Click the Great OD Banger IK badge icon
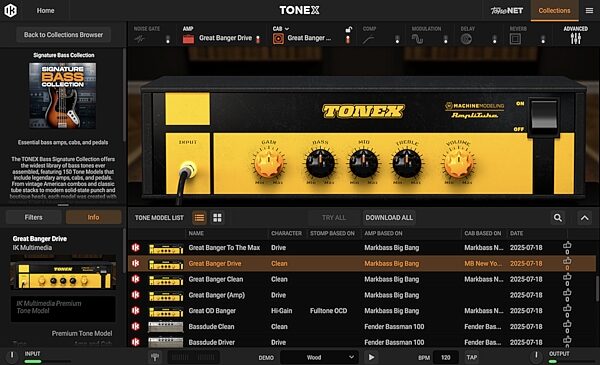The image size is (600, 365). click(x=135, y=311)
